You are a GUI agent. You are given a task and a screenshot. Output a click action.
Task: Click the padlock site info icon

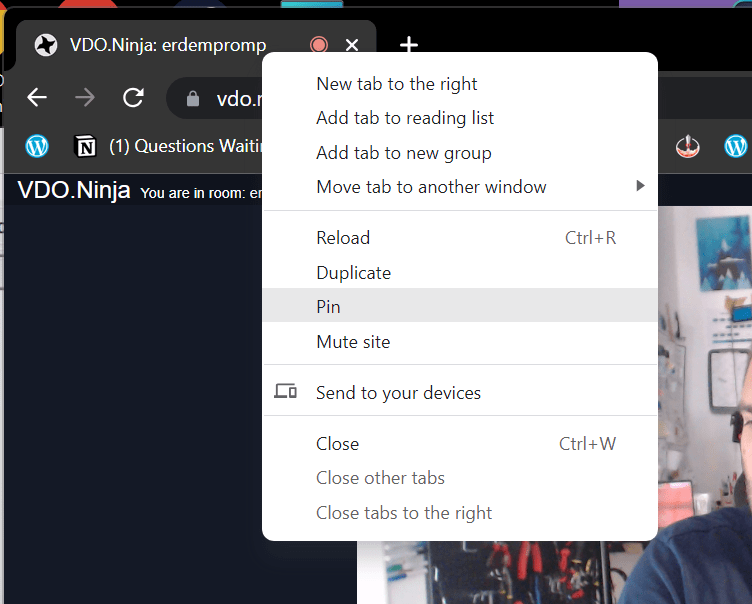pos(193,98)
